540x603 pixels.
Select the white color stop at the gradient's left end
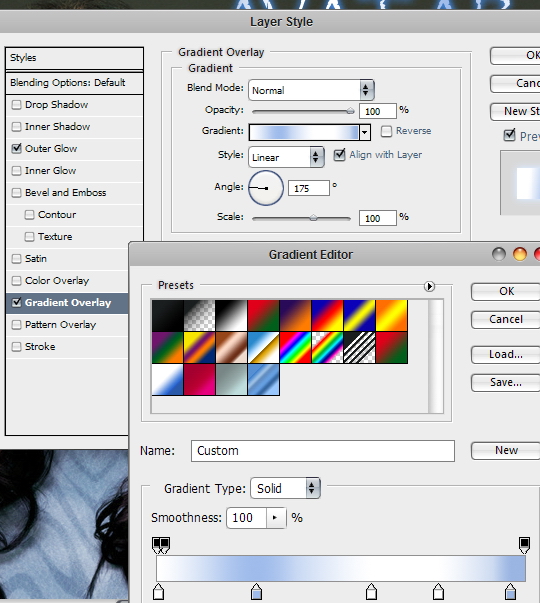pyautogui.click(x=158, y=591)
